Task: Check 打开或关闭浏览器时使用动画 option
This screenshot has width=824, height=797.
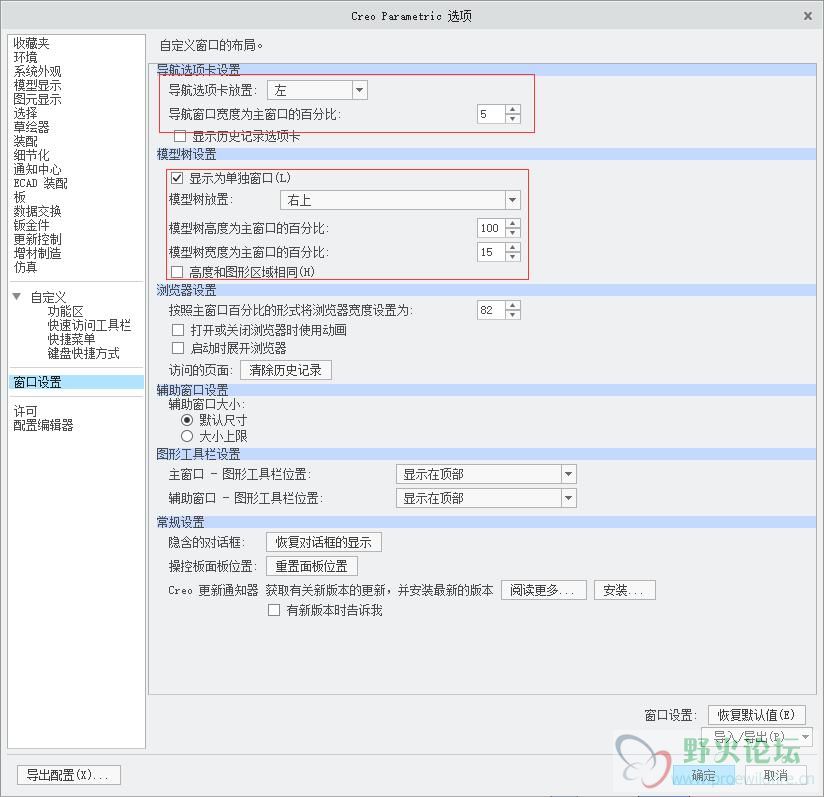Action: coord(178,330)
